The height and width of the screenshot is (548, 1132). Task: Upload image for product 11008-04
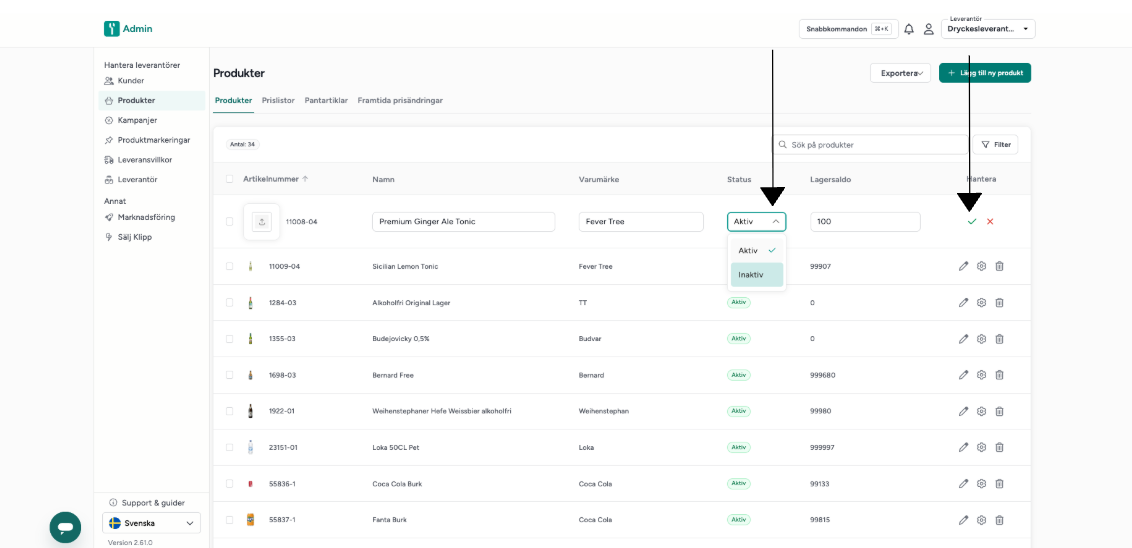pyautogui.click(x=262, y=222)
